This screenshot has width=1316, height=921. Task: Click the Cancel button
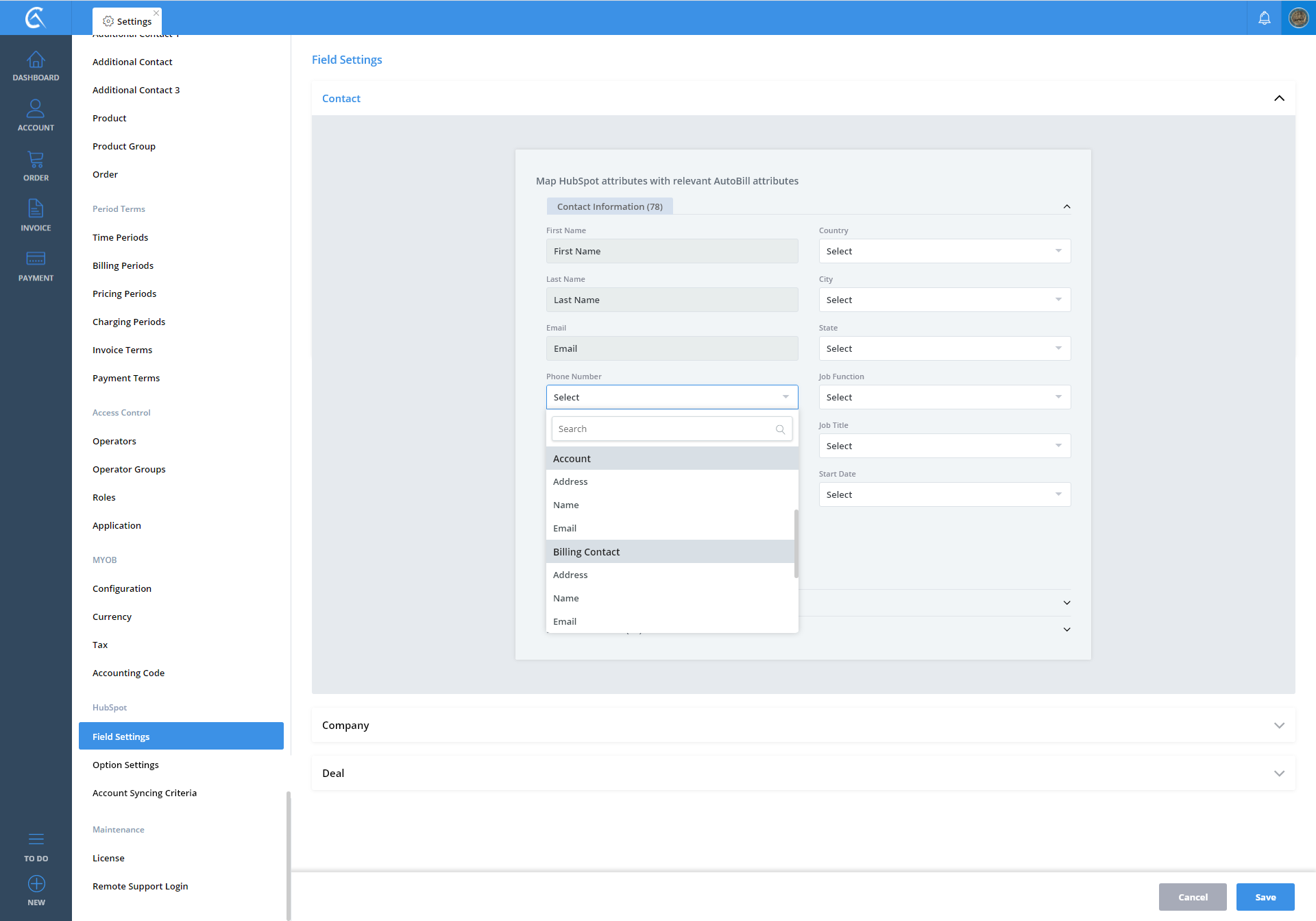[1193, 897]
